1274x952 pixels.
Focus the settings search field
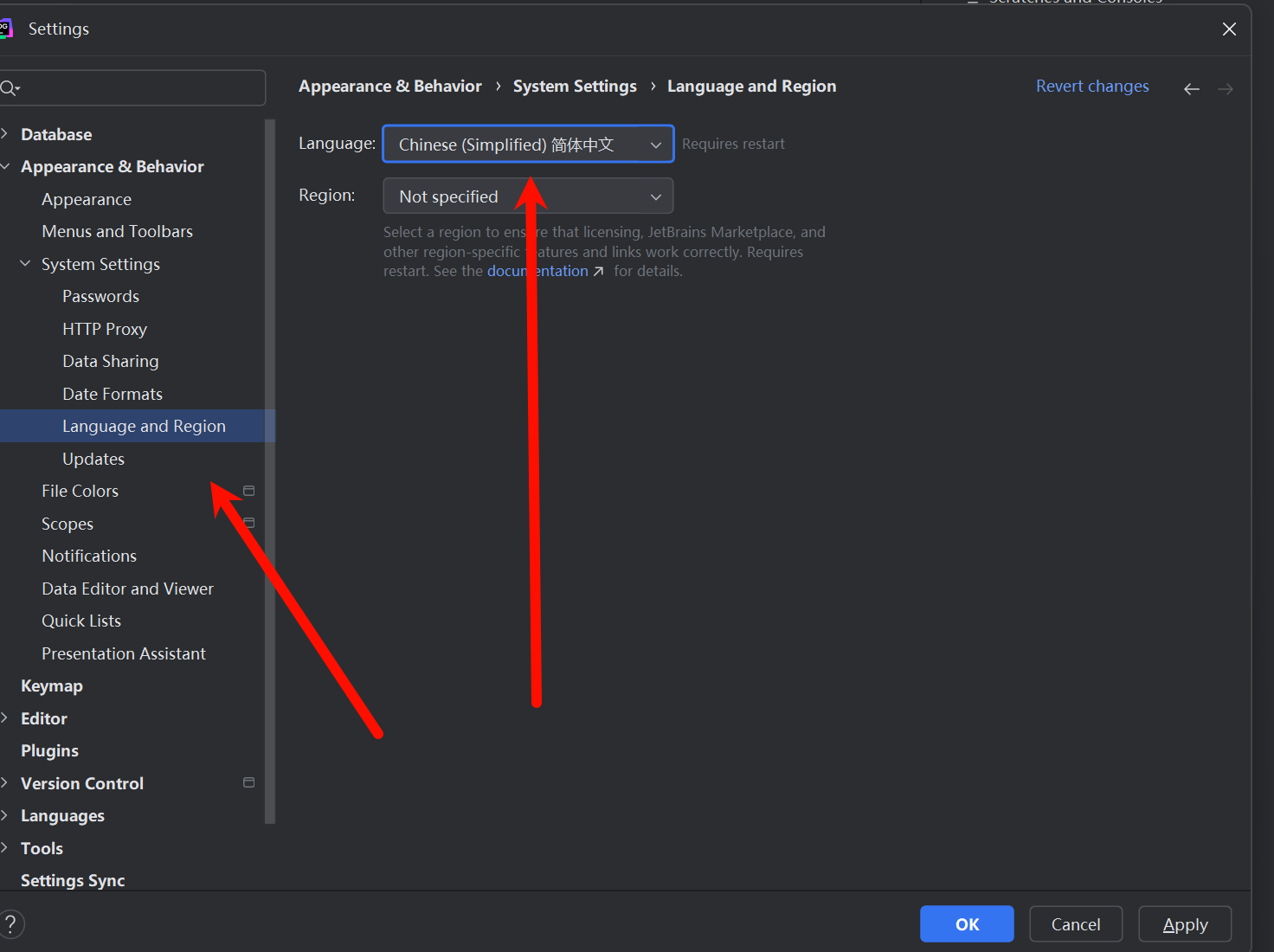tap(132, 87)
